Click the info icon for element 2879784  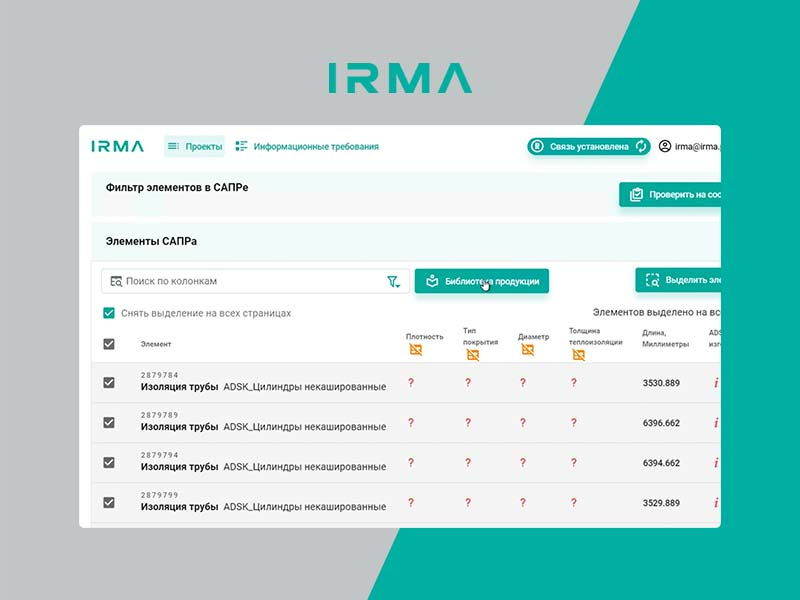click(x=716, y=383)
